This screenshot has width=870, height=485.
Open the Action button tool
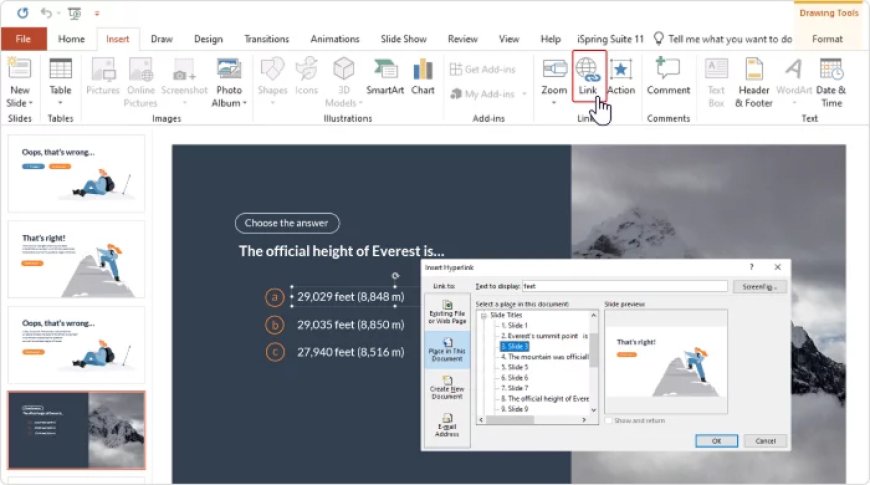click(x=621, y=76)
